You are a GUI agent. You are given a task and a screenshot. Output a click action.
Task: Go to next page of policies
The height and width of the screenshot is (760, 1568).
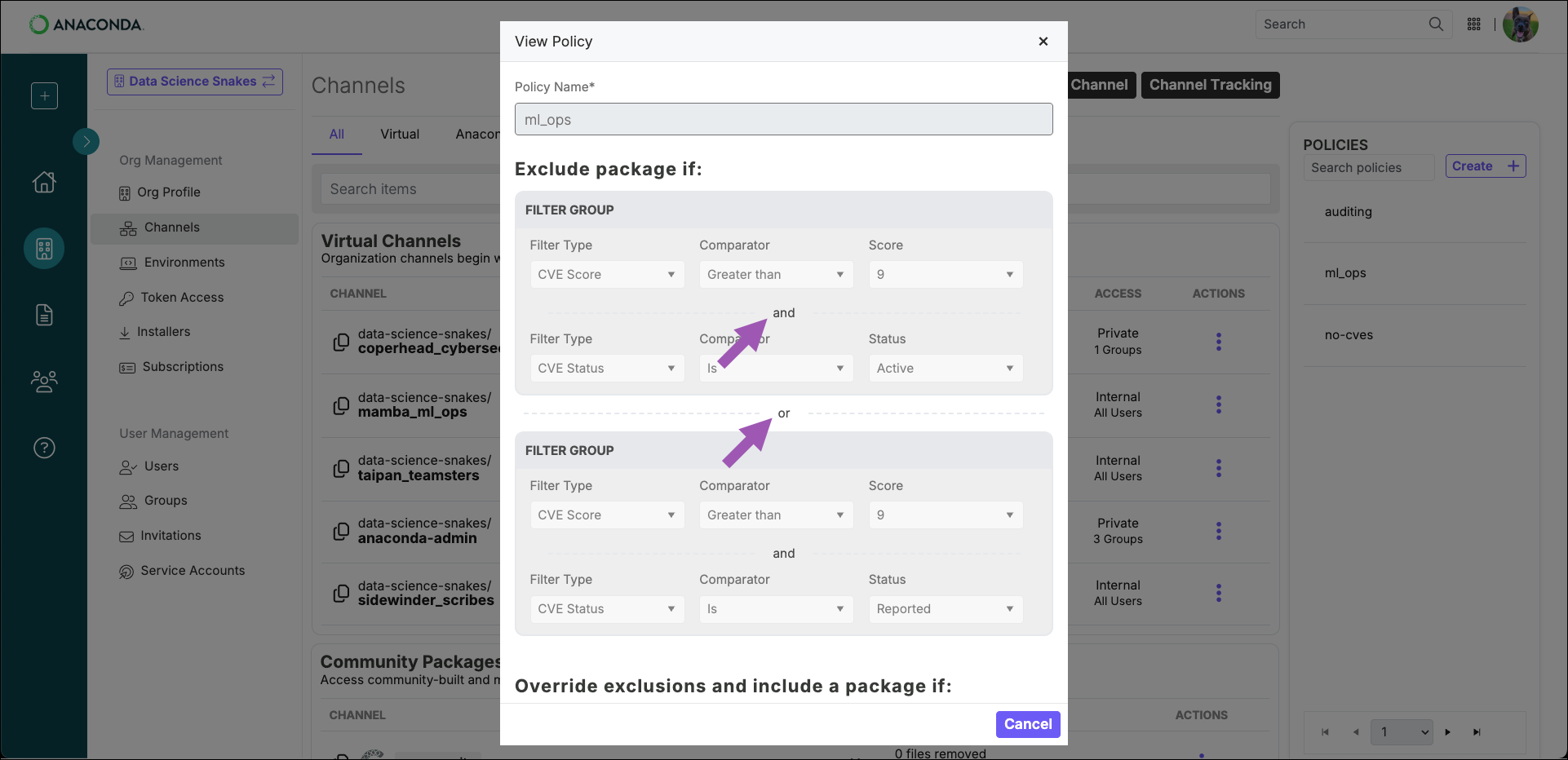pos(1448,732)
